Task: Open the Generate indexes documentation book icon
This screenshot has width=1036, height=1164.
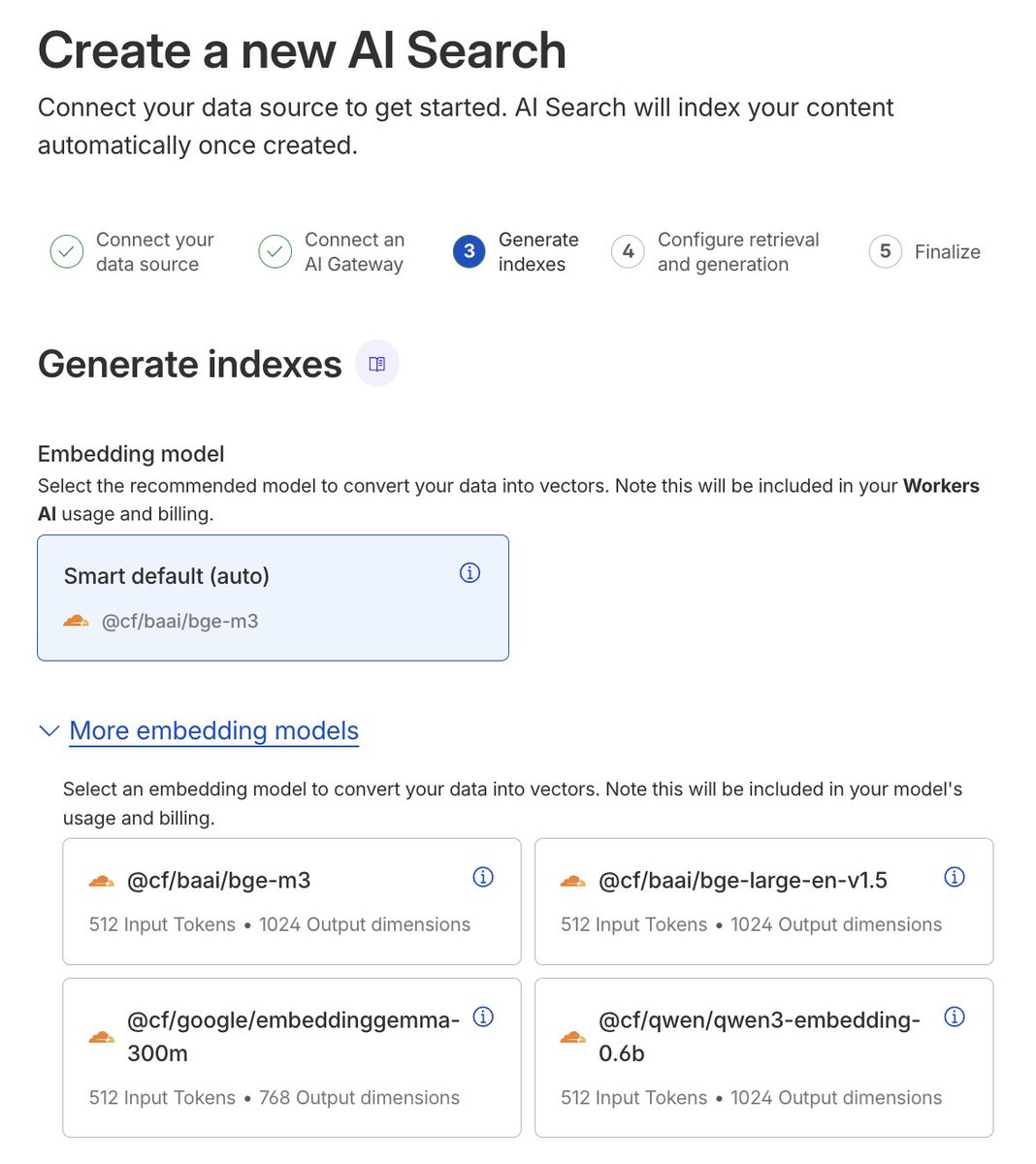Action: 377,364
